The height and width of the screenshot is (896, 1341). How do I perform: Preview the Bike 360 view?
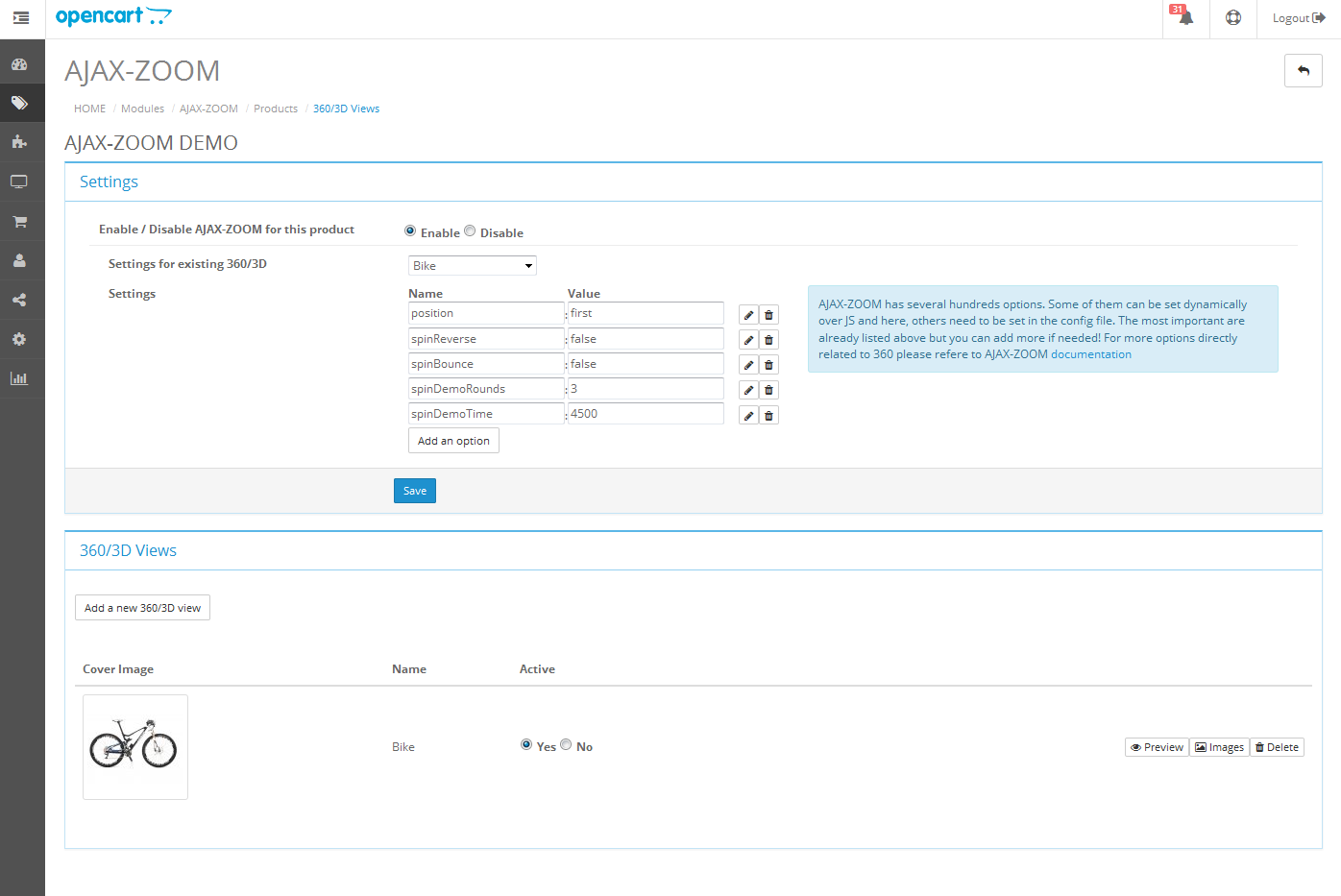(1157, 747)
